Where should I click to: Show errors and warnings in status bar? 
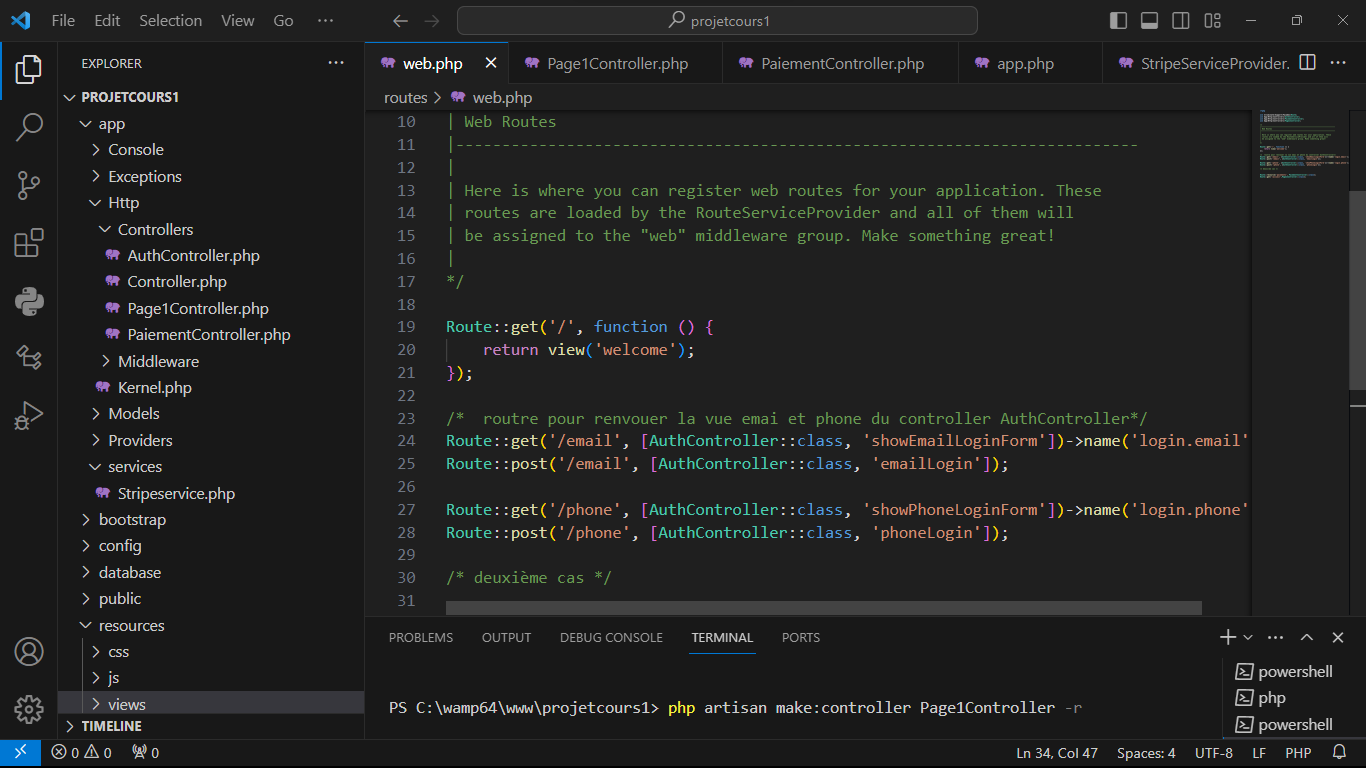pyautogui.click(x=82, y=753)
